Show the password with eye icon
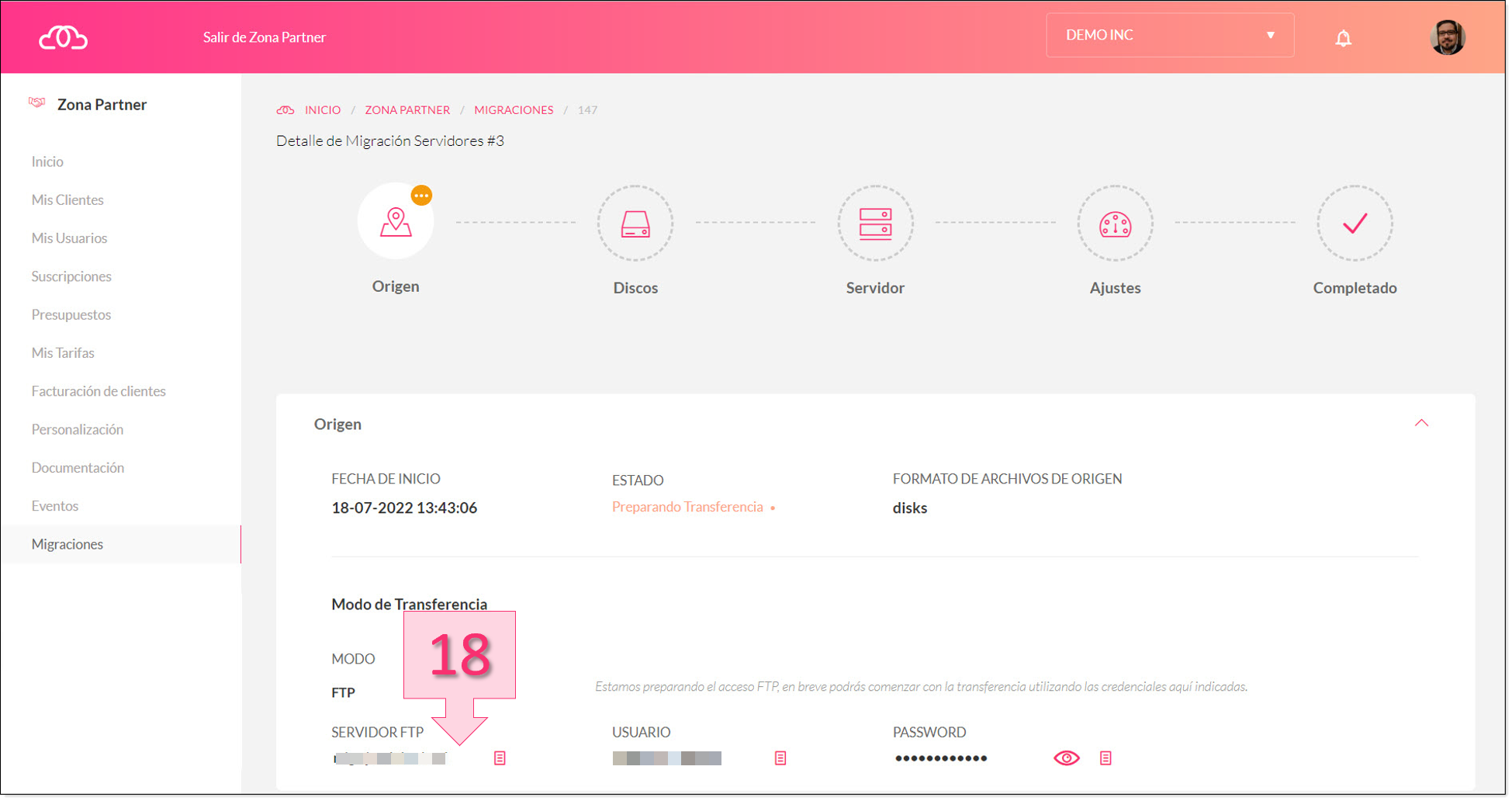Image resolution: width=1512 pixels, height=801 pixels. click(1066, 758)
